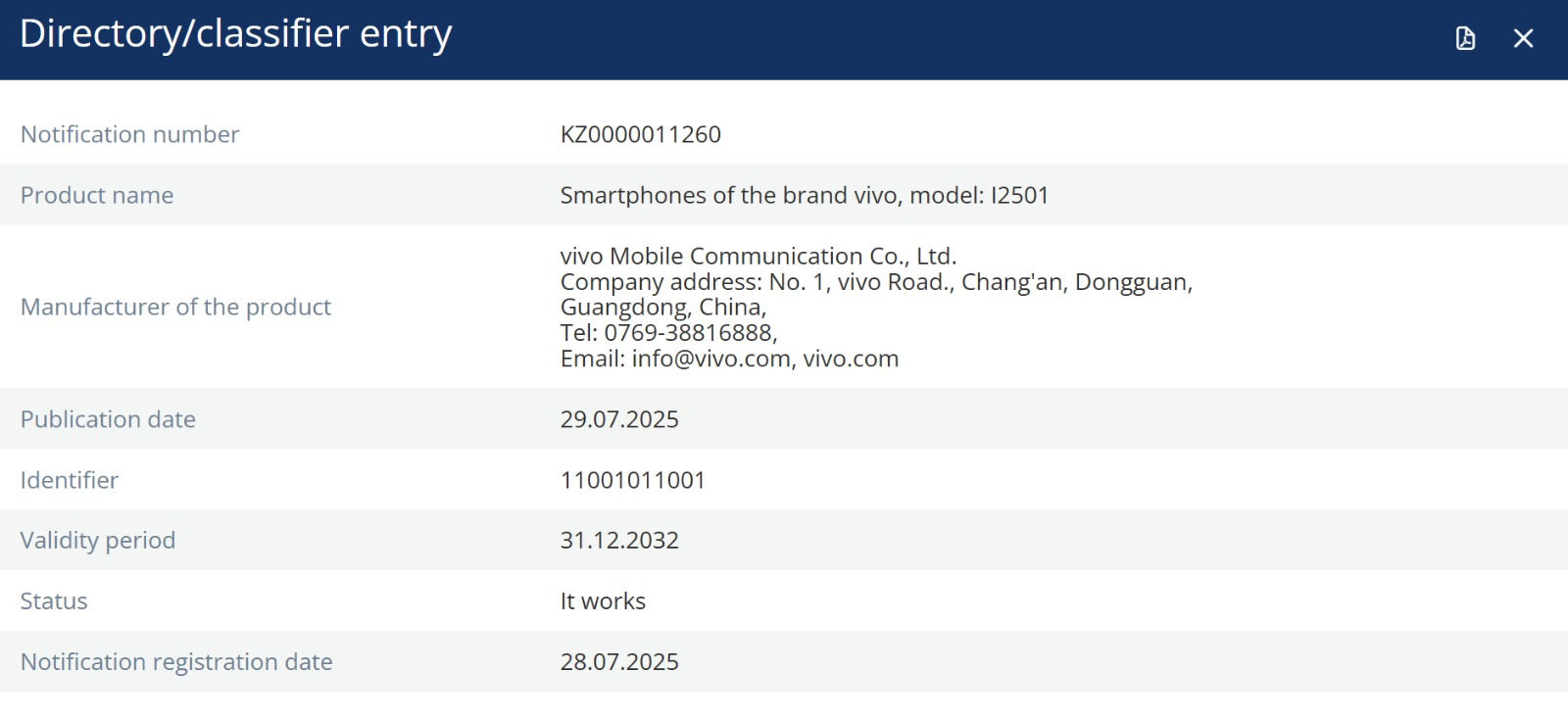Click the vivo.com website text
The width and height of the screenshot is (1568, 720).
pyautogui.click(x=851, y=359)
